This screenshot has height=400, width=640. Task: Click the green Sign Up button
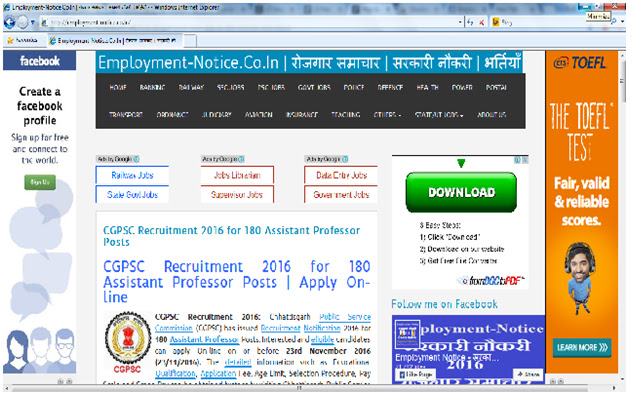(40, 182)
